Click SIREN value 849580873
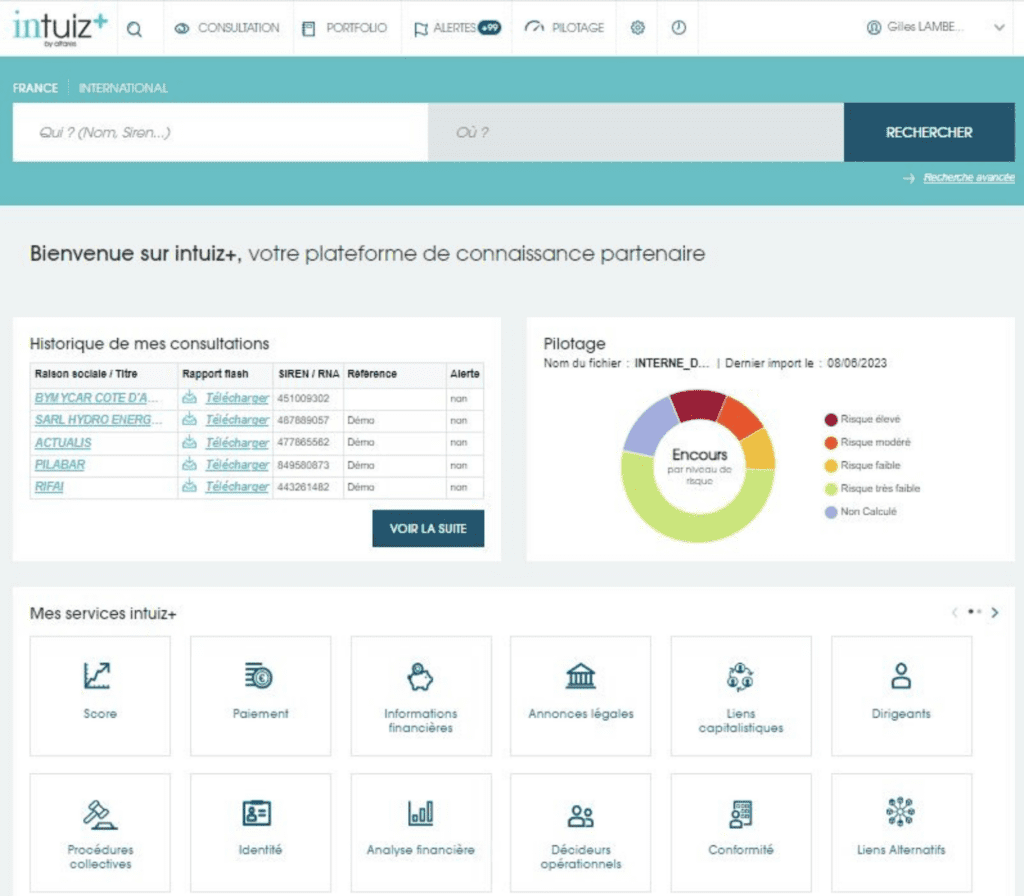Image resolution: width=1024 pixels, height=896 pixels. pyautogui.click(x=303, y=465)
